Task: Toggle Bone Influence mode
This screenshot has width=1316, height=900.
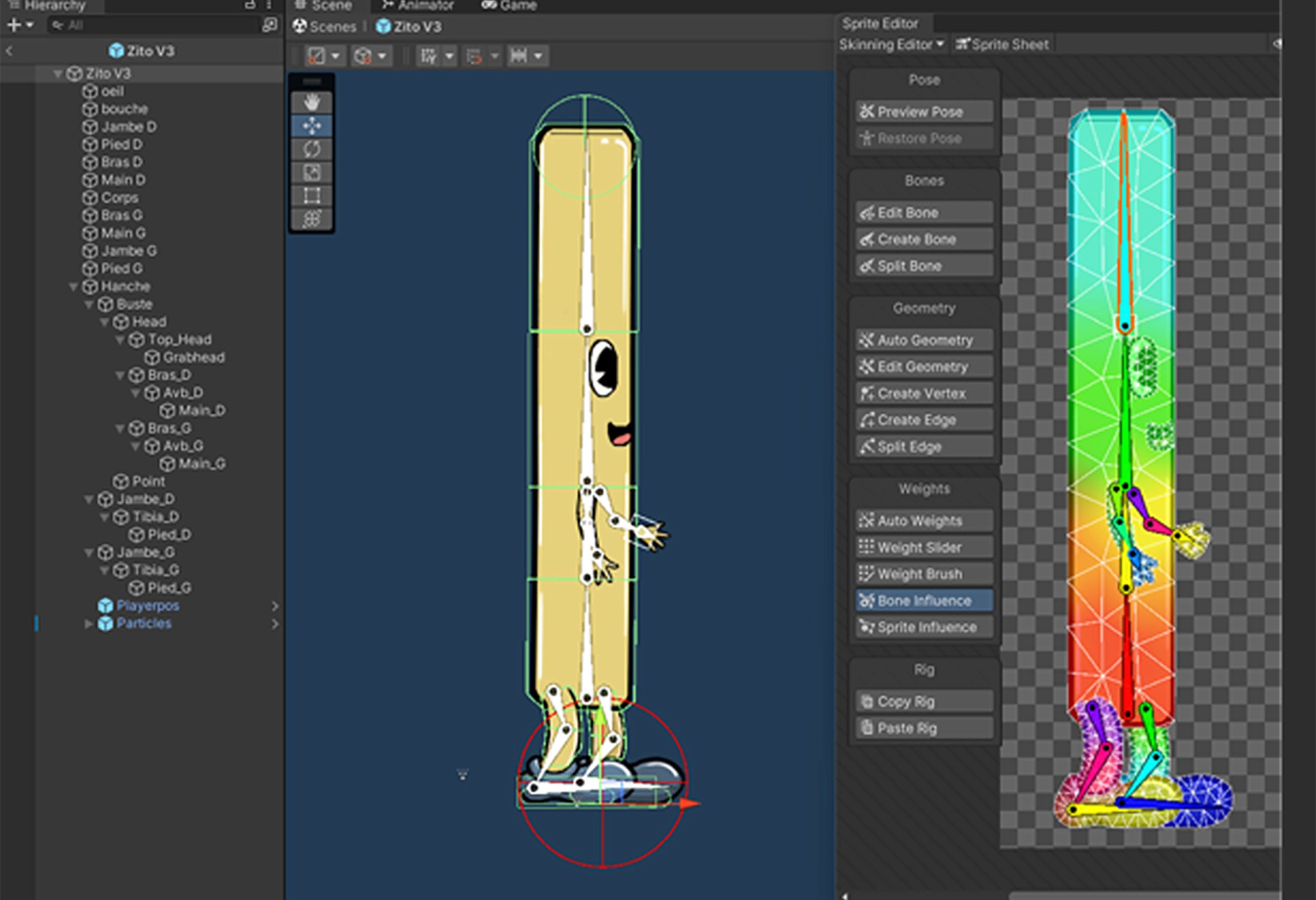Action: click(x=923, y=601)
